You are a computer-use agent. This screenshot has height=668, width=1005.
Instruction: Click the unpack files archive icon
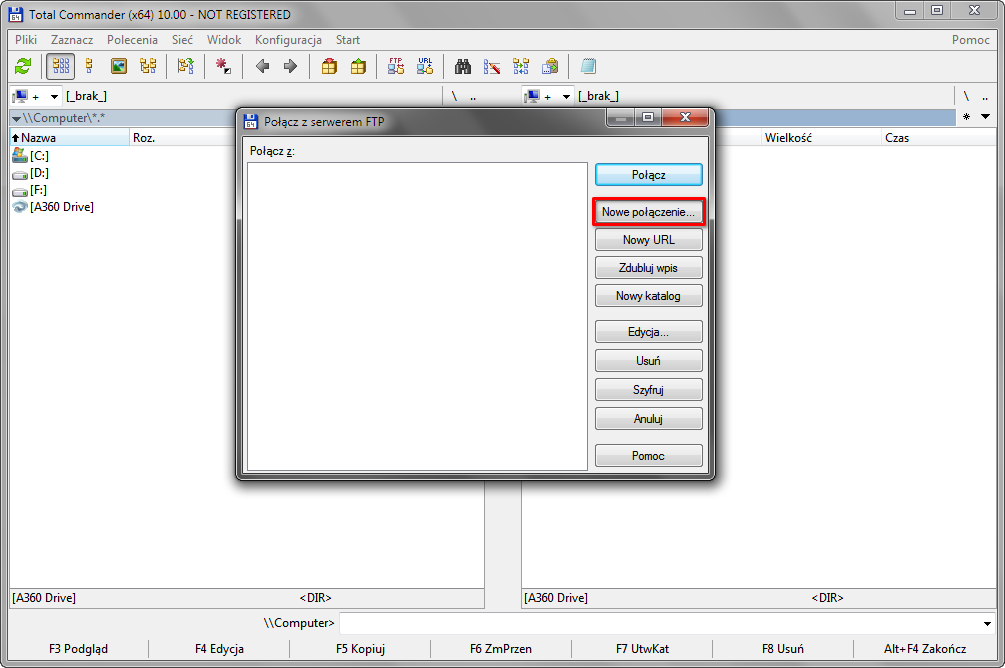(358, 66)
